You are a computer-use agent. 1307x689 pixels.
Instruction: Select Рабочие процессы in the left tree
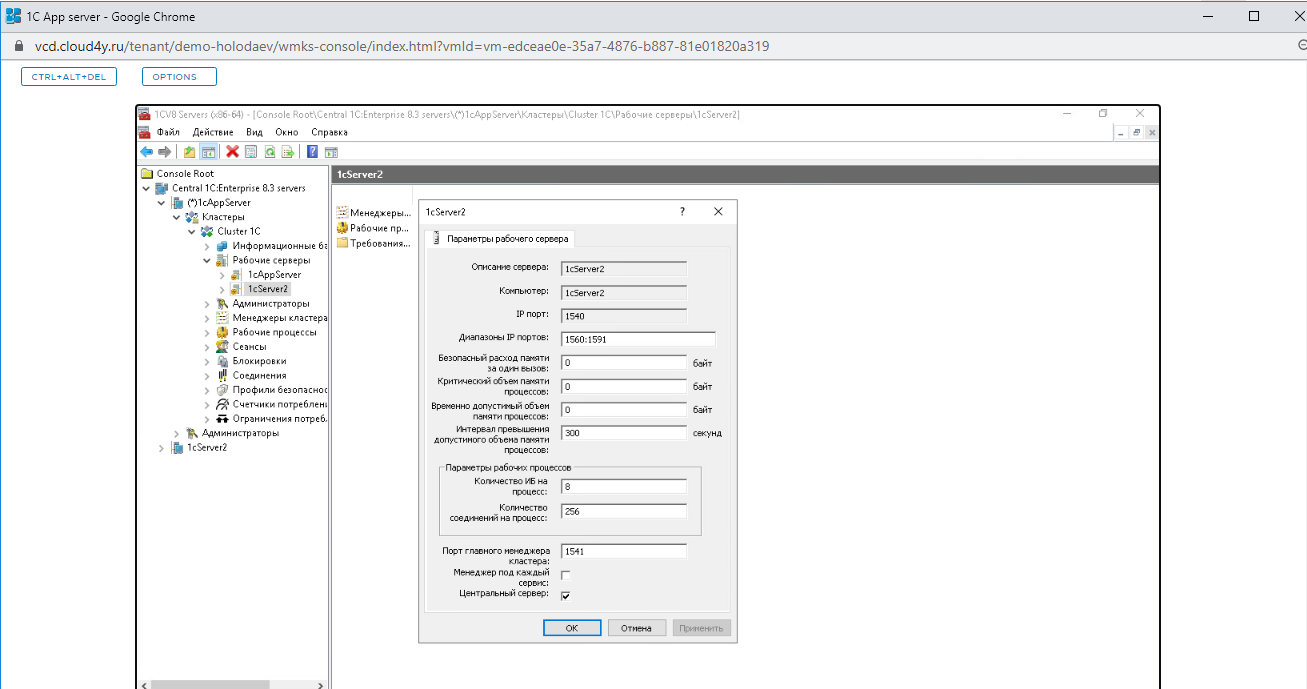(274, 332)
